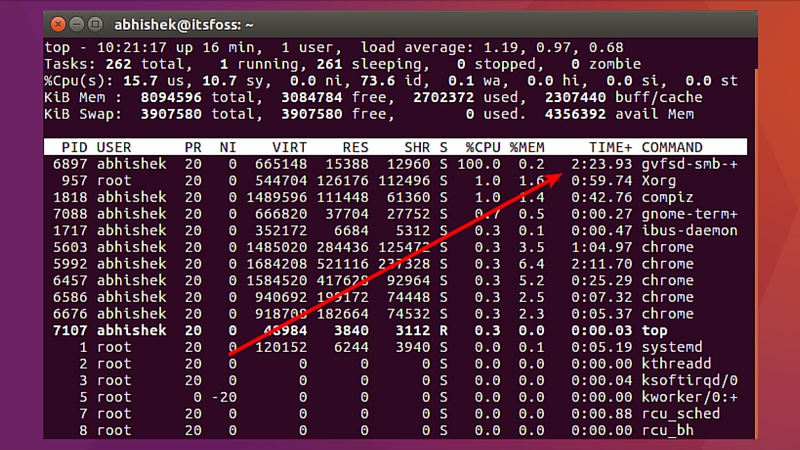The image size is (800, 450).
Task: Click the %MEM column header
Action: pyautogui.click(x=527, y=147)
